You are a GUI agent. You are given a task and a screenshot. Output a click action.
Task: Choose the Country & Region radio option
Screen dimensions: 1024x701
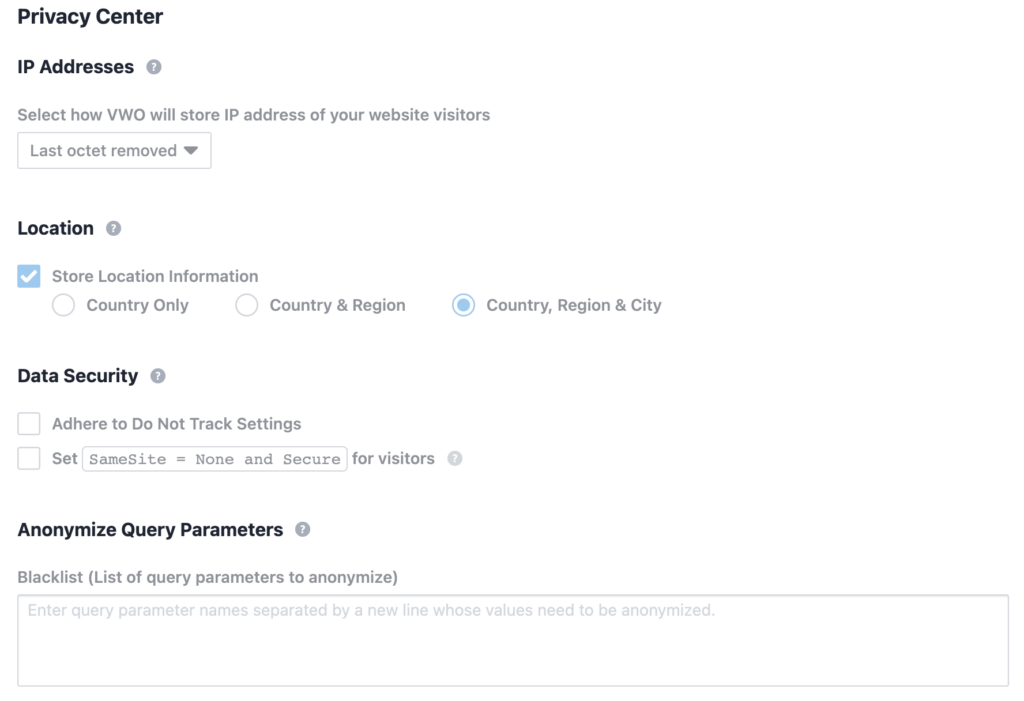tap(247, 306)
